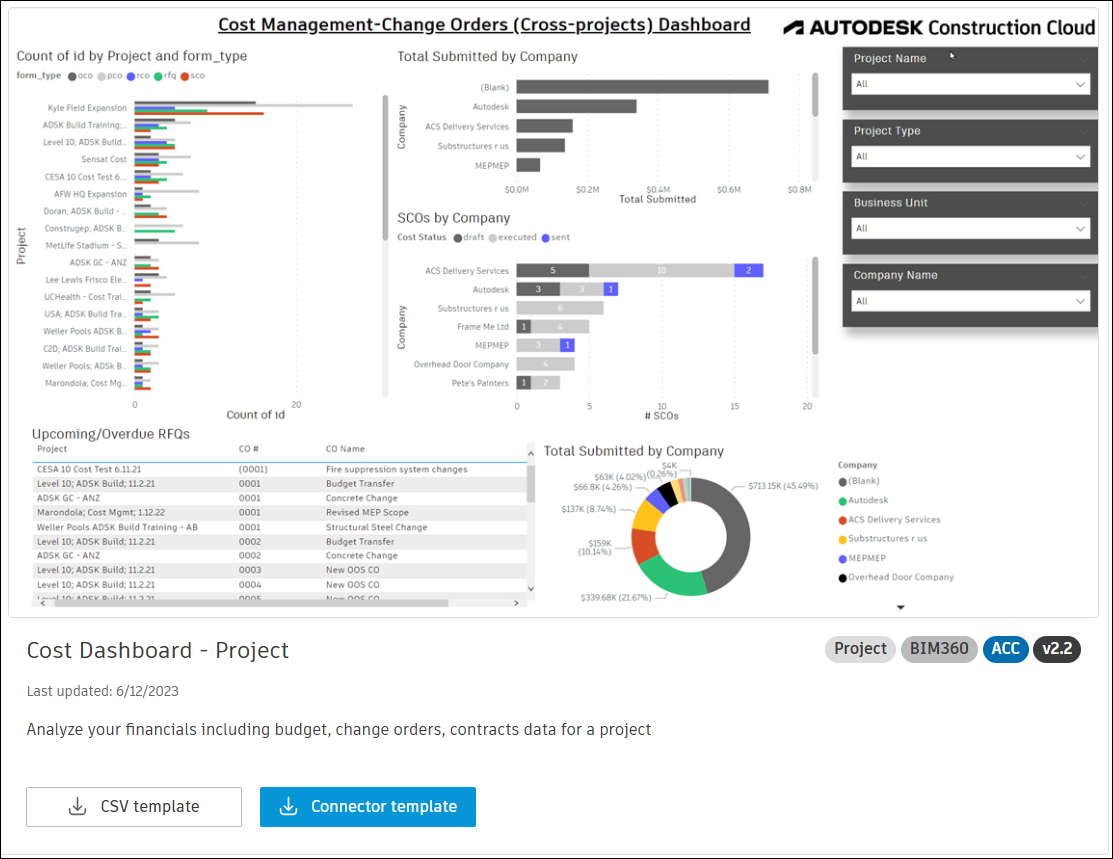Sort the table by Project column header
The width and height of the screenshot is (1113, 859).
(x=52, y=449)
